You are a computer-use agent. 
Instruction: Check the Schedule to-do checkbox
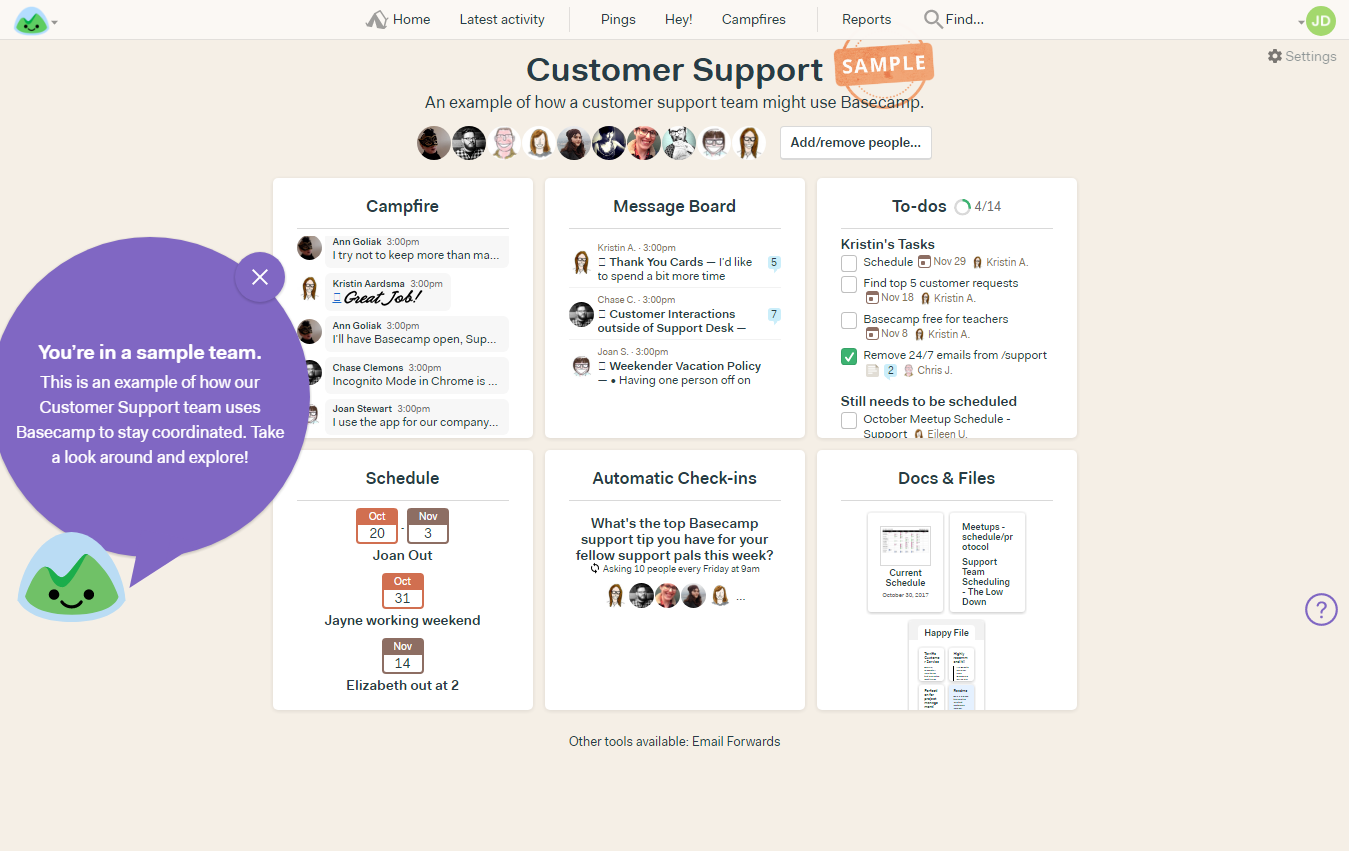click(849, 263)
